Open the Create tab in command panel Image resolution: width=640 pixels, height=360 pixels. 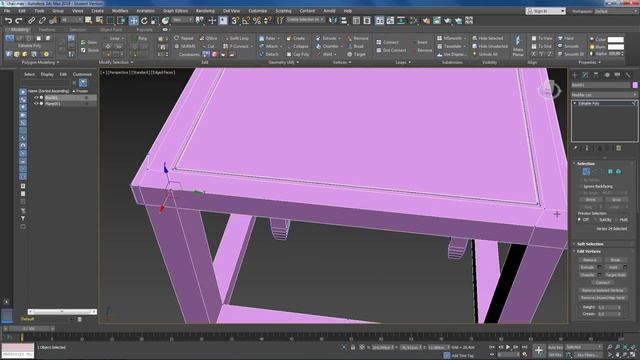point(575,75)
